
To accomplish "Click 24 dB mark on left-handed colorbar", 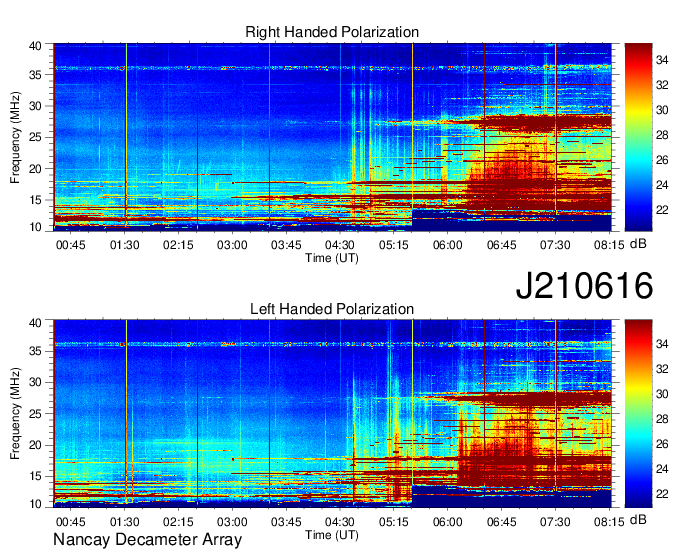I will [662, 469].
